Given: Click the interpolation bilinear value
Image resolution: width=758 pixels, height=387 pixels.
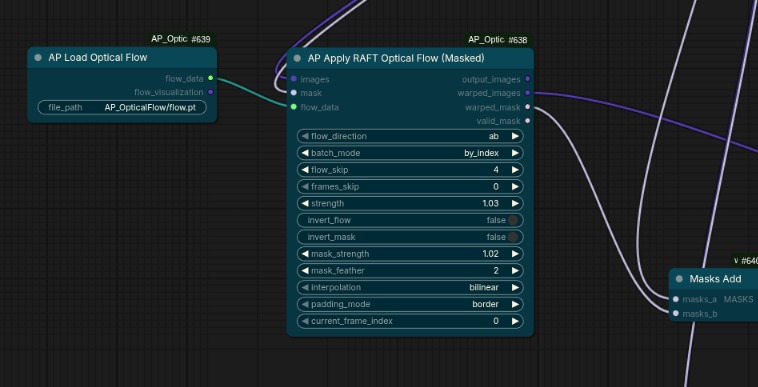Looking at the screenshot, I should click(x=484, y=287).
